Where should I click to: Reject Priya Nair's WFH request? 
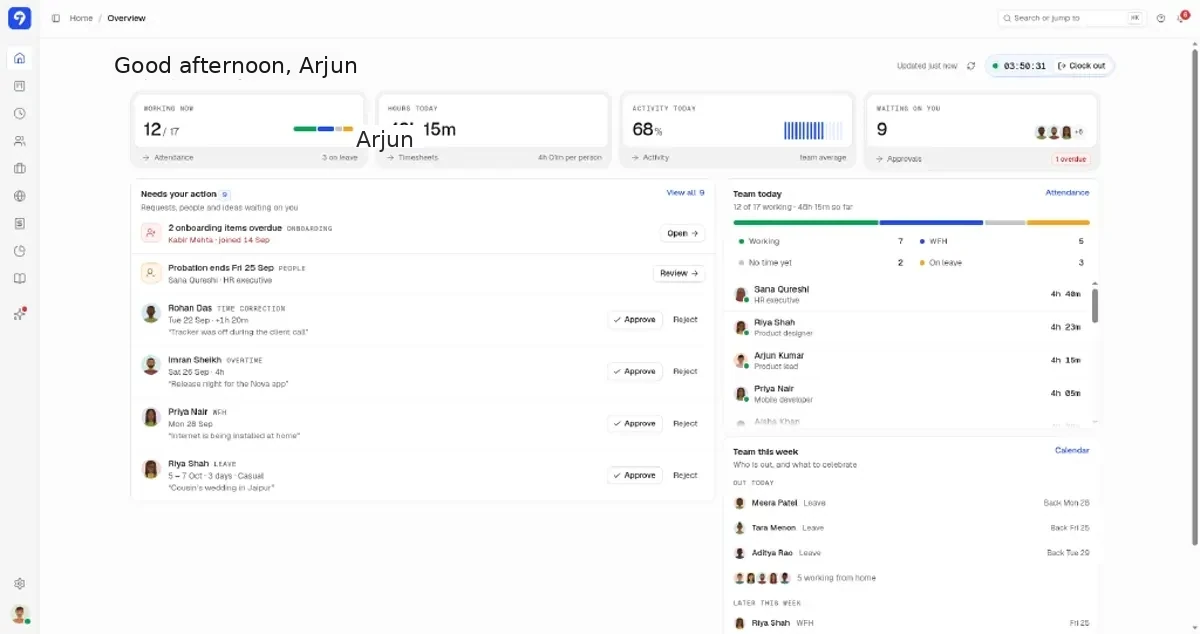[x=685, y=424]
